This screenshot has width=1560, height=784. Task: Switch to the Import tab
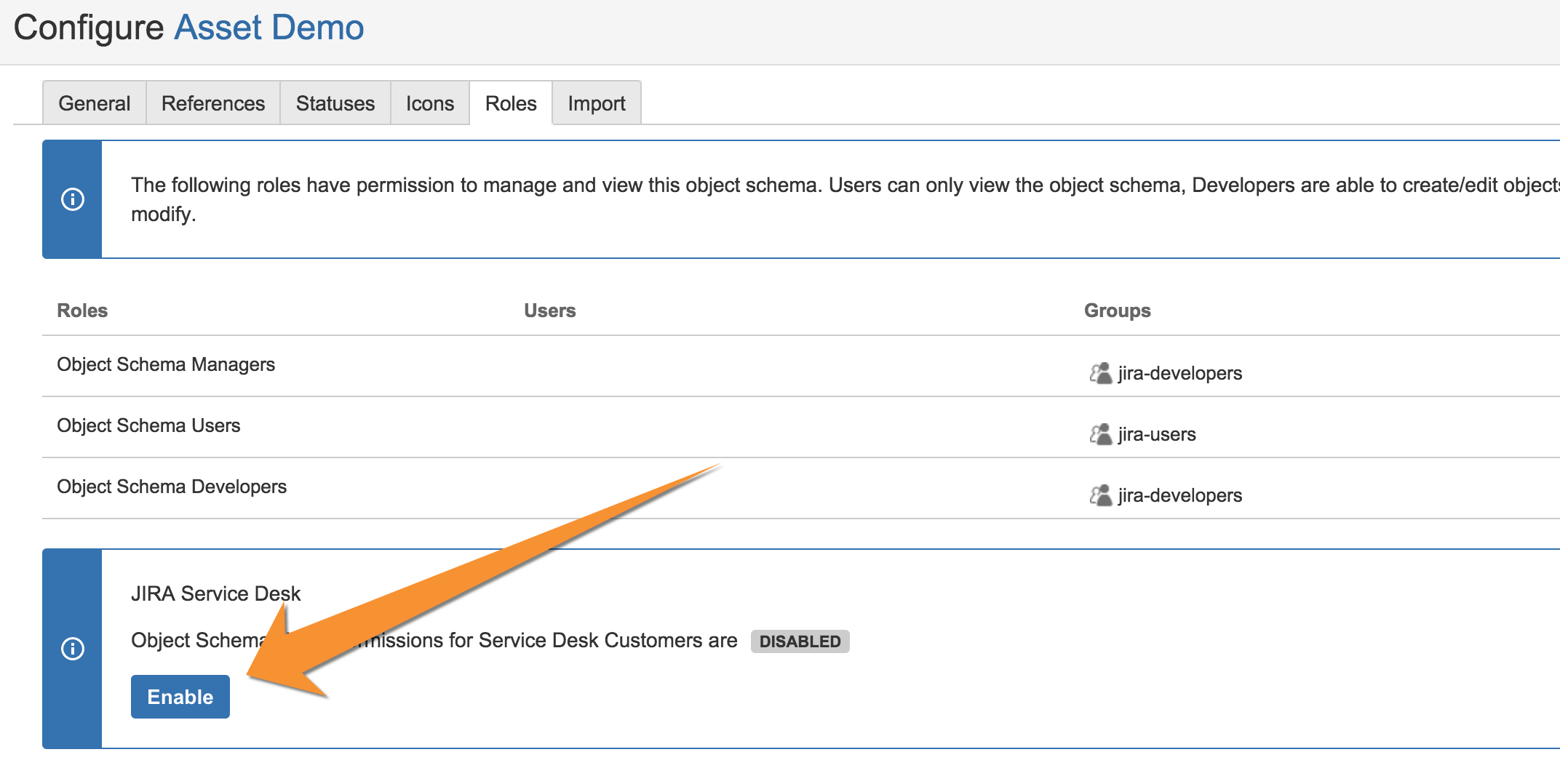point(596,103)
